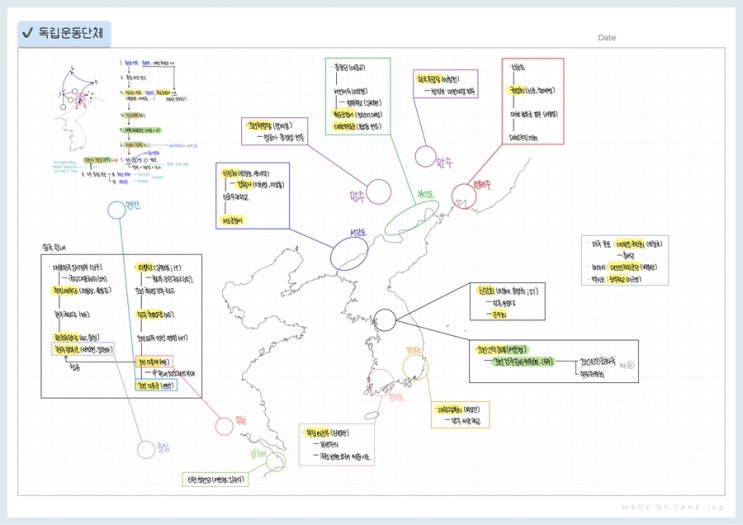Select the 옌안 label
Viewport: 743px width, 525px height.
[133, 206]
